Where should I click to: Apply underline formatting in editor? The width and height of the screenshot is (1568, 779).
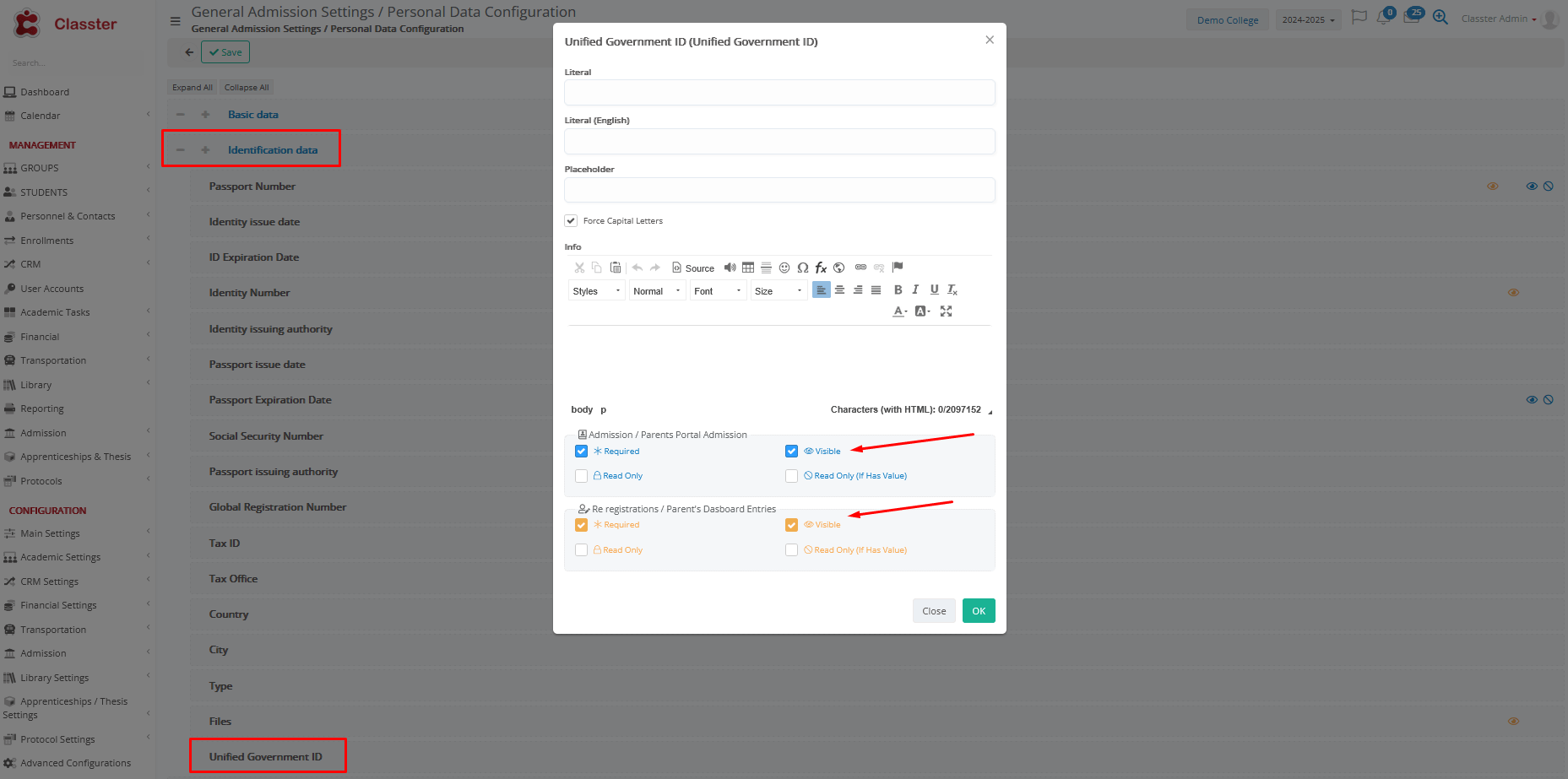tap(934, 289)
